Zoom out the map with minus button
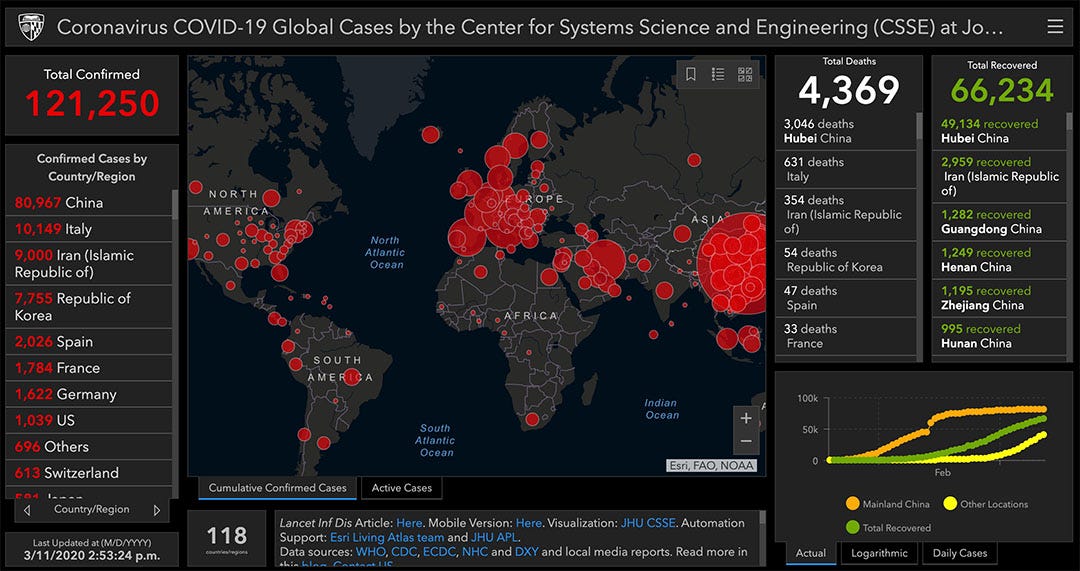The image size is (1080, 571). click(x=746, y=442)
